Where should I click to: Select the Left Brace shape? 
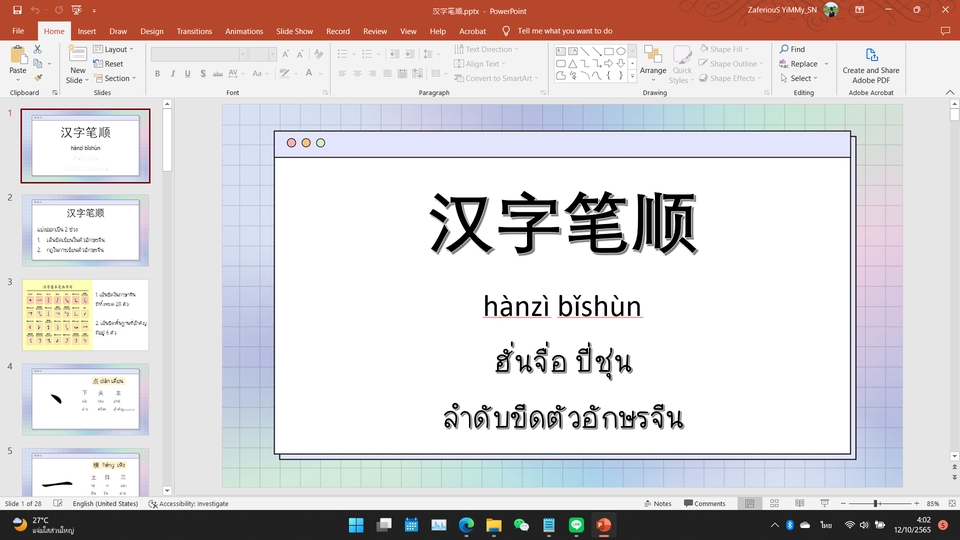pyautogui.click(x=609, y=76)
